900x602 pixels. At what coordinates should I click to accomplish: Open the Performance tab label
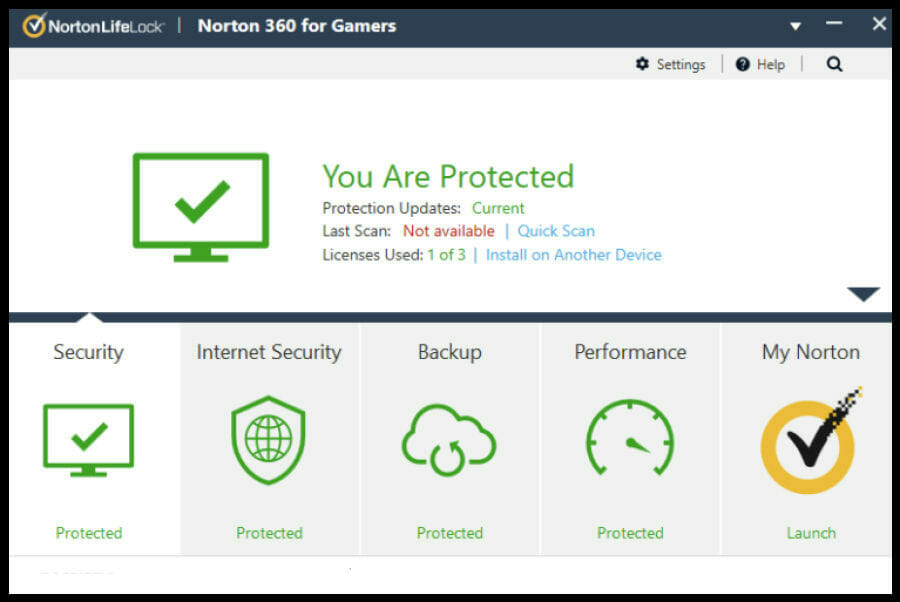click(630, 352)
